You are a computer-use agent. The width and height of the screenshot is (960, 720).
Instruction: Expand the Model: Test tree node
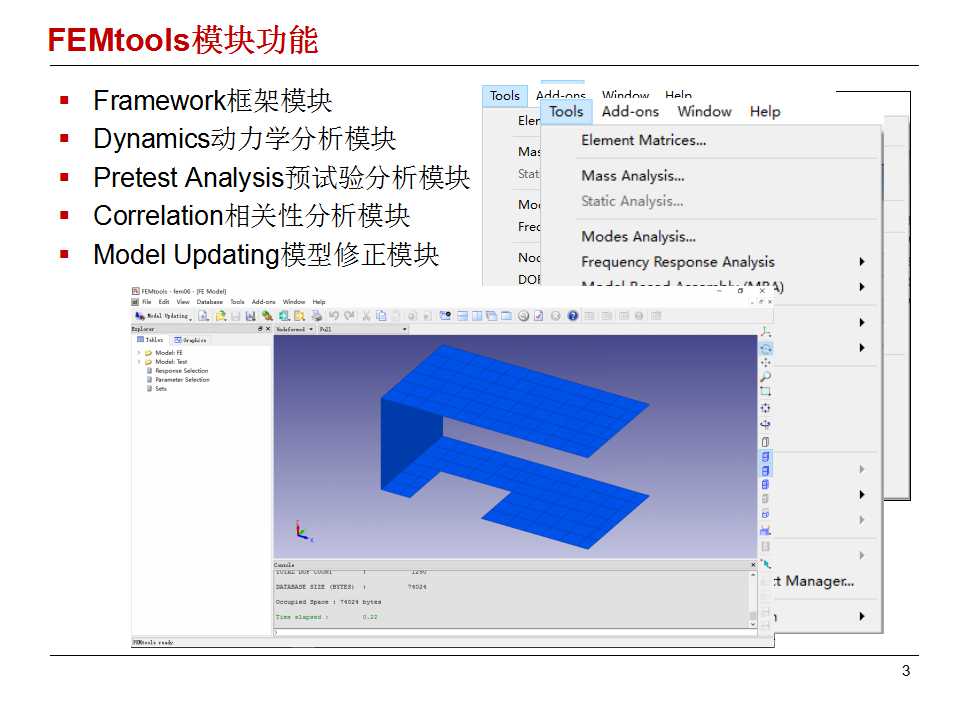pyautogui.click(x=139, y=362)
